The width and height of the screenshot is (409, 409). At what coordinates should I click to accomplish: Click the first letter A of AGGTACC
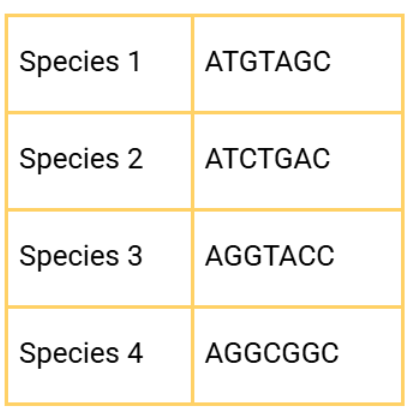(x=214, y=256)
